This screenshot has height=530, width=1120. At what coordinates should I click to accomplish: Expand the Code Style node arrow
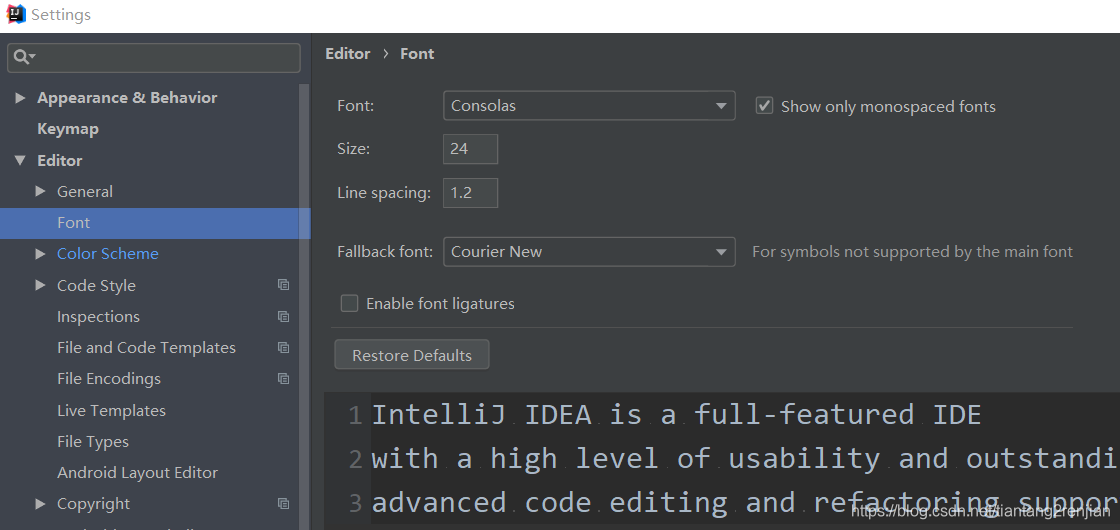point(41,285)
